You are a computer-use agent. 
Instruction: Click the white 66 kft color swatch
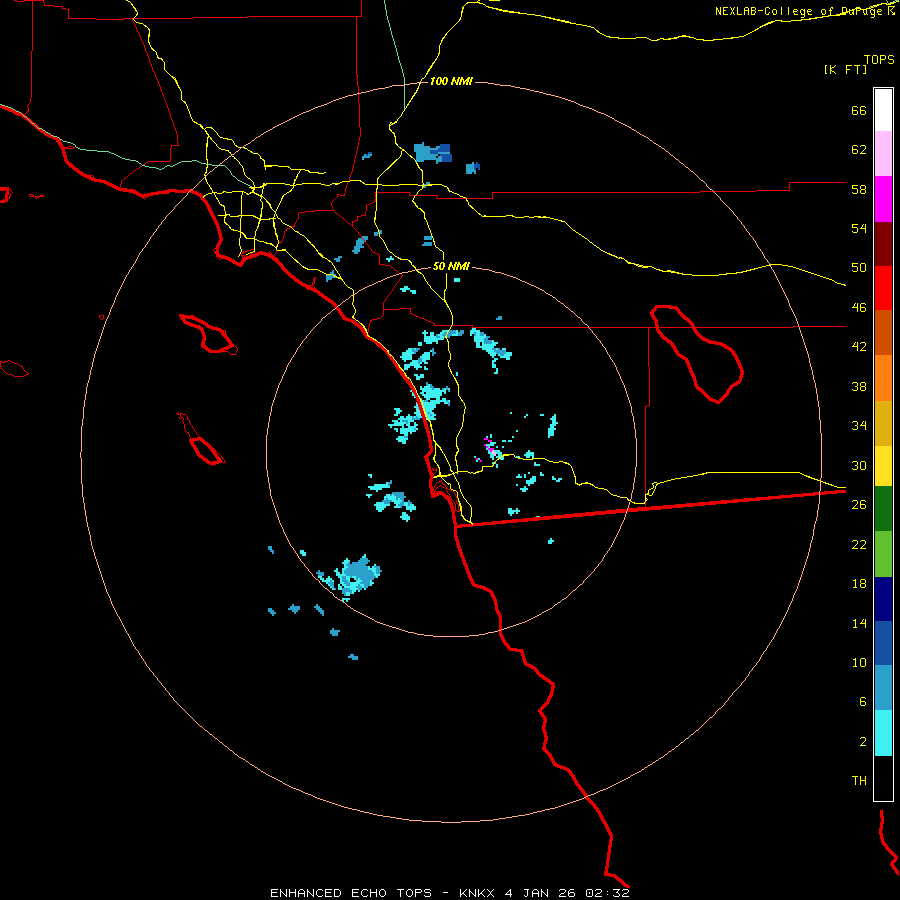tap(883, 110)
